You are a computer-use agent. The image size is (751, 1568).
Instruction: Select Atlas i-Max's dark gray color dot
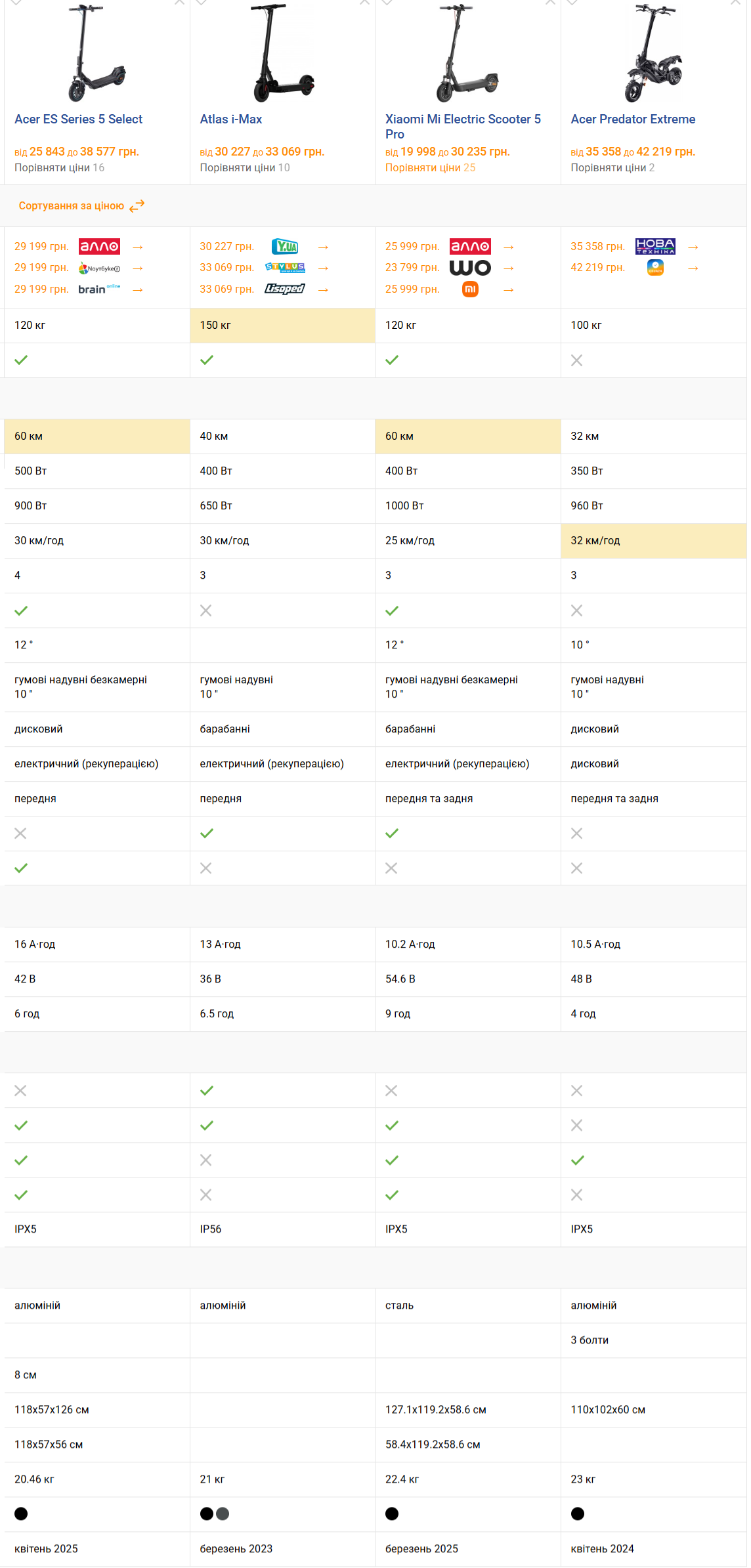pos(223,1514)
